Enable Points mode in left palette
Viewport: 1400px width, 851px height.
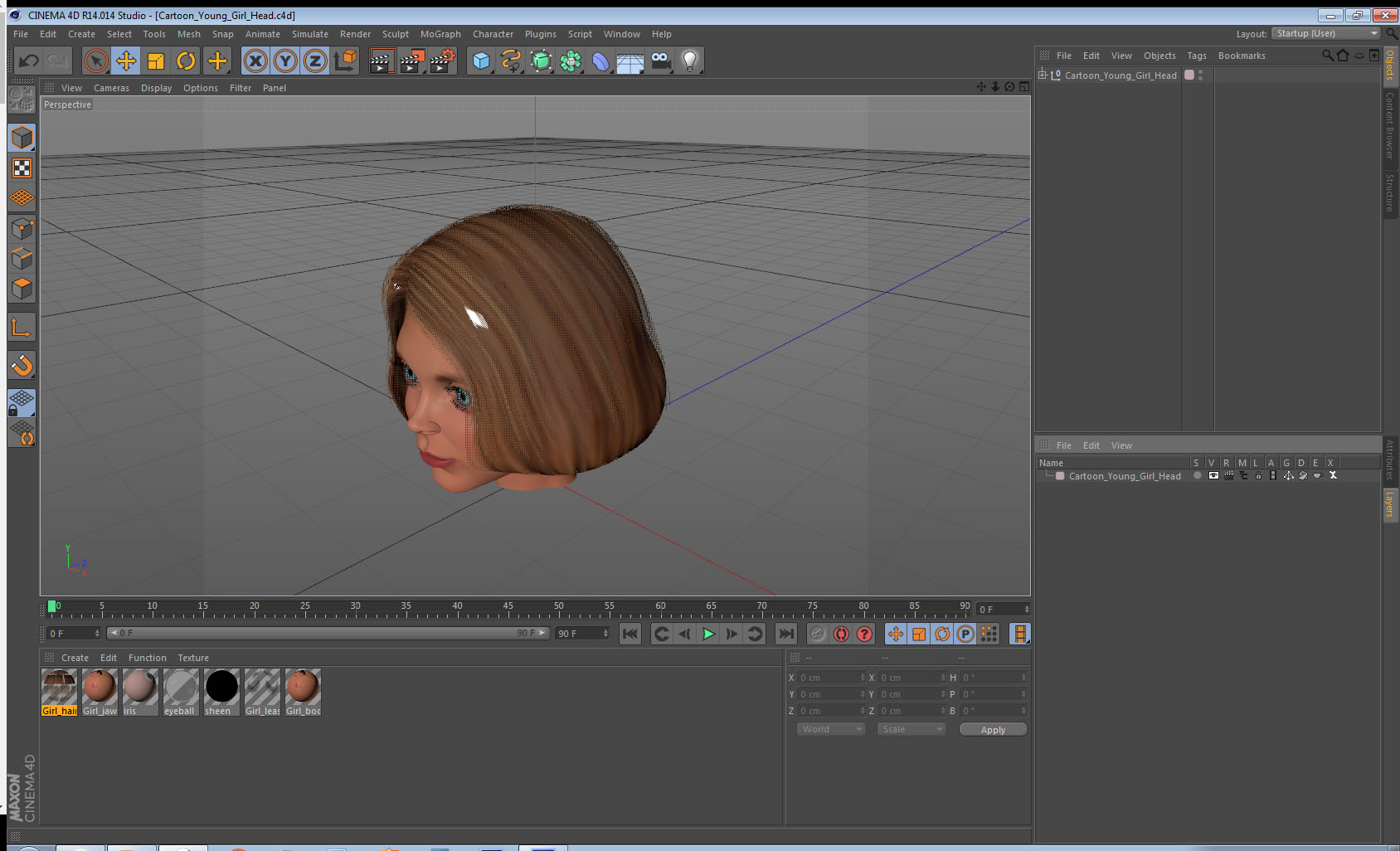(22, 228)
